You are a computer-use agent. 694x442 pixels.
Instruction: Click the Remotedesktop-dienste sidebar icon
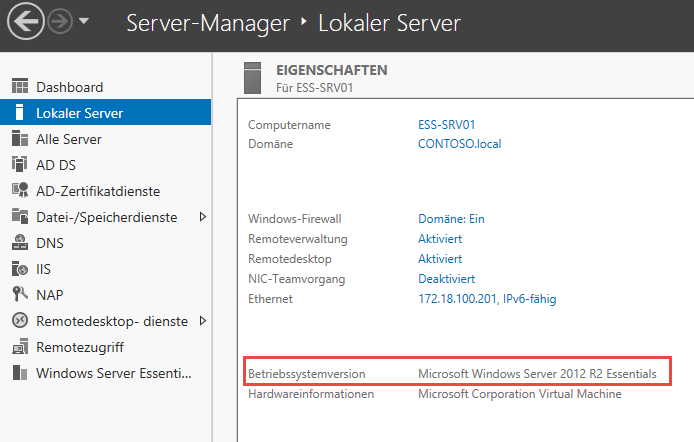point(20,320)
